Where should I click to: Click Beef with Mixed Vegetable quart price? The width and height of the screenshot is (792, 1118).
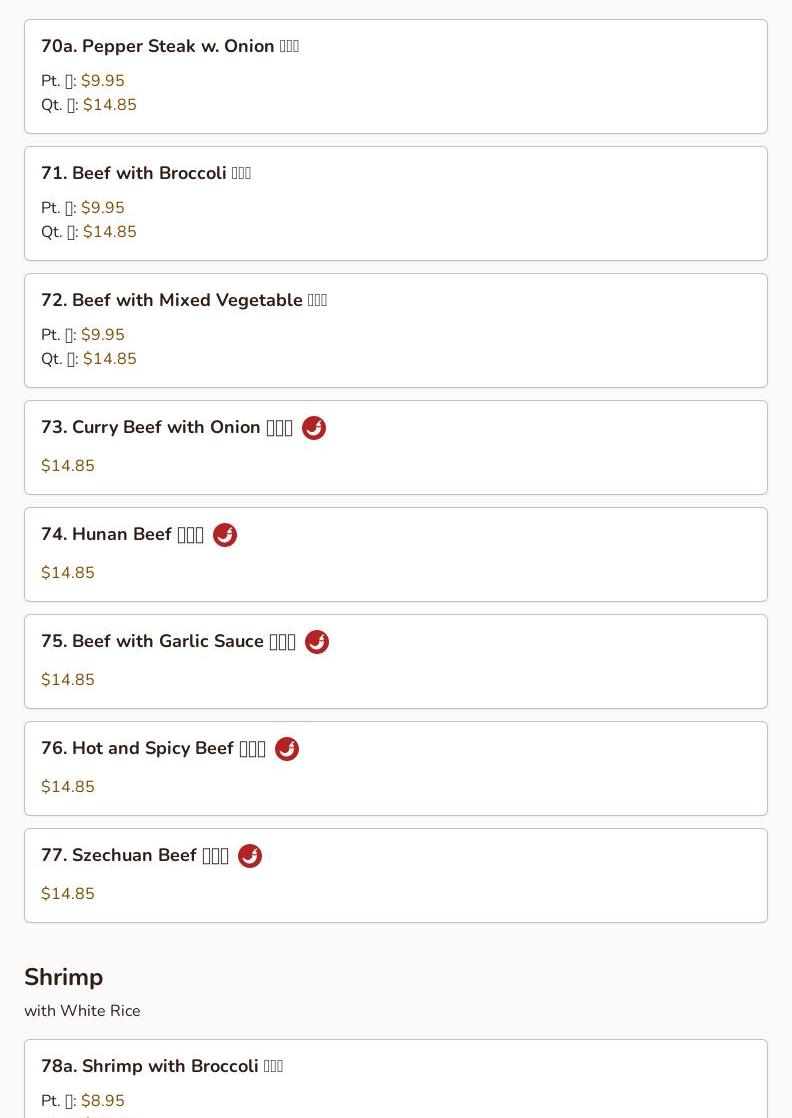[110, 359]
